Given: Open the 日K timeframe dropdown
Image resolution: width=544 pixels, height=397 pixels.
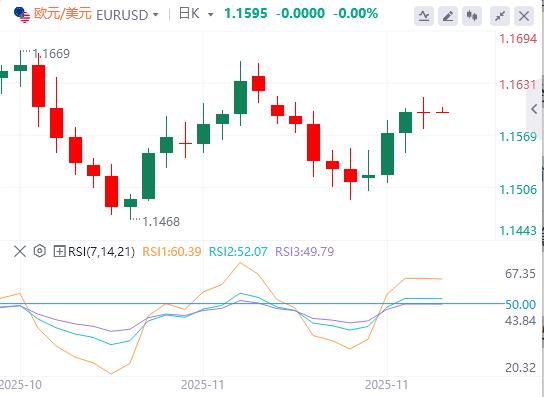Looking at the screenshot, I should coord(196,14).
